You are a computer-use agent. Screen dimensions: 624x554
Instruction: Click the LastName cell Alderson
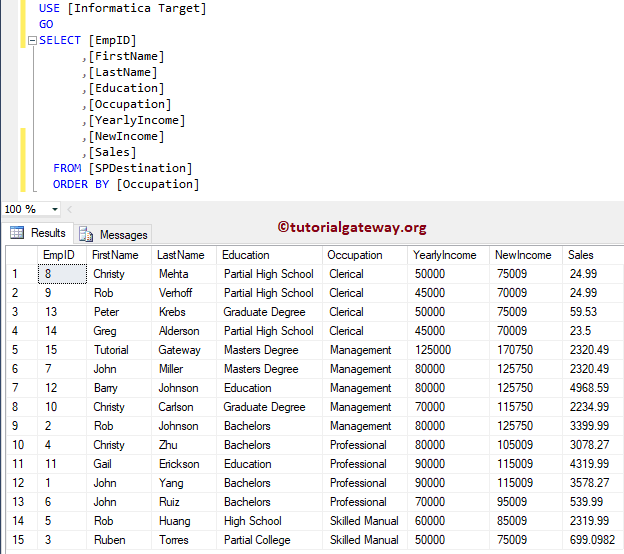point(184,331)
